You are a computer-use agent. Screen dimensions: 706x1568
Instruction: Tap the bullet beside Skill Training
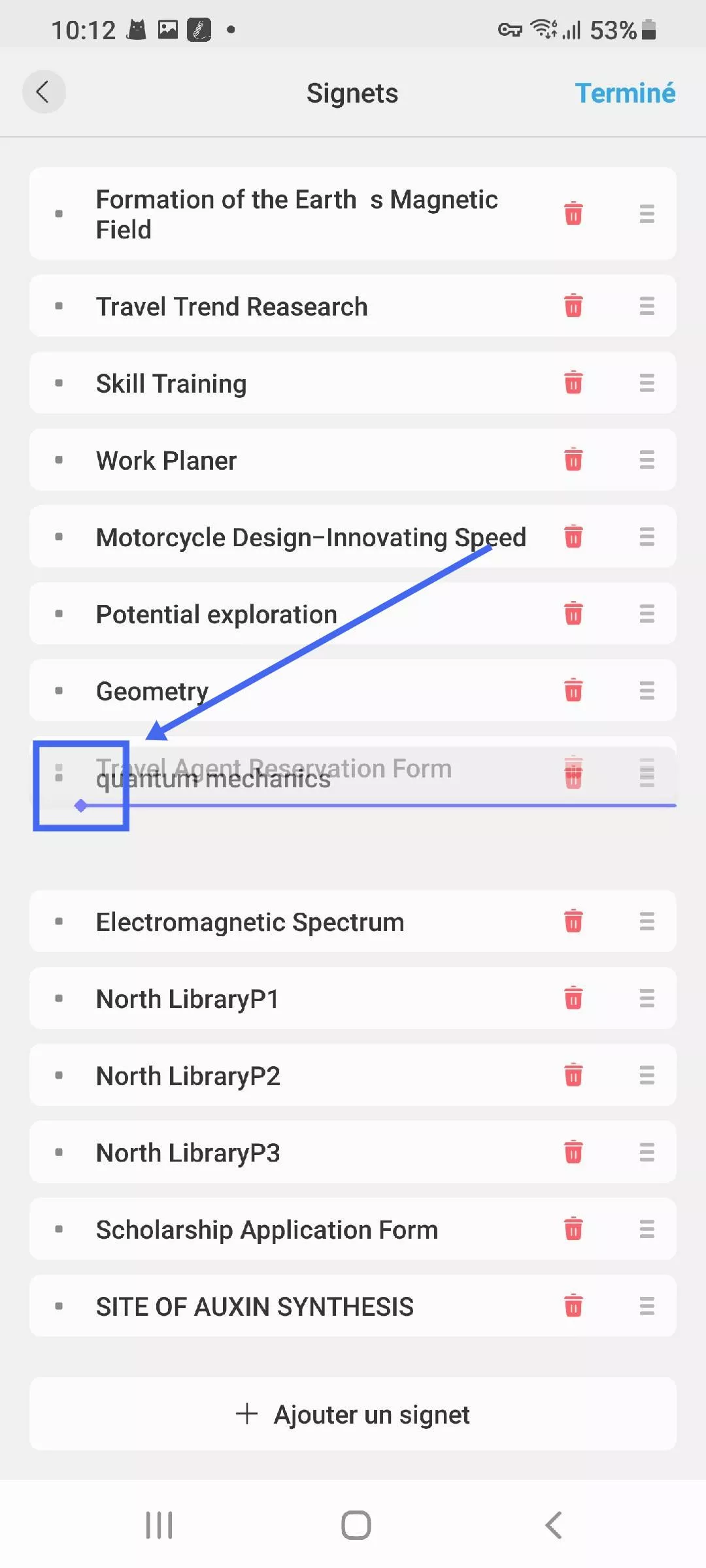coord(59,383)
